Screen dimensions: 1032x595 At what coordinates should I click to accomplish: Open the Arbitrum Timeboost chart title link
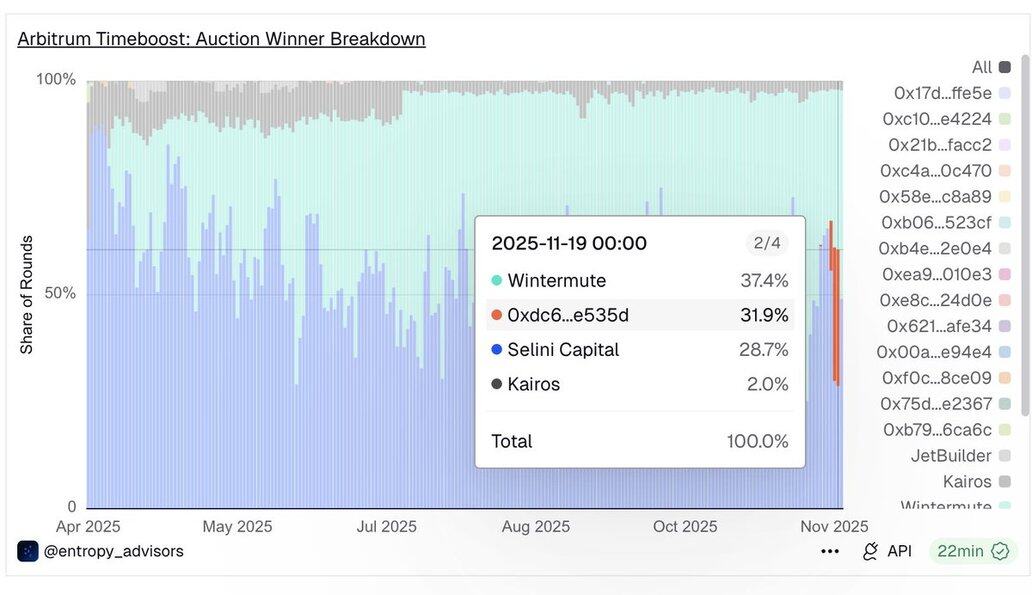point(221,39)
